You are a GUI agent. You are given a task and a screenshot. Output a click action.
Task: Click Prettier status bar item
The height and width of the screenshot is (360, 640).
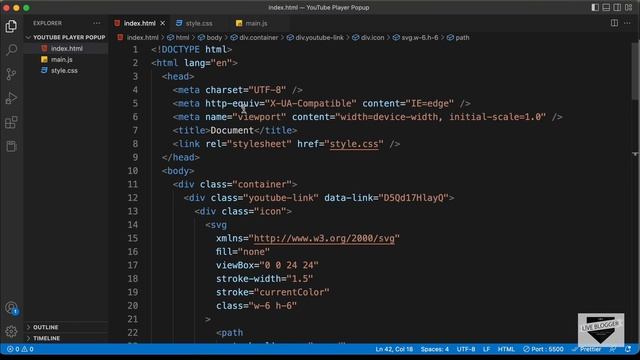(x=586, y=349)
